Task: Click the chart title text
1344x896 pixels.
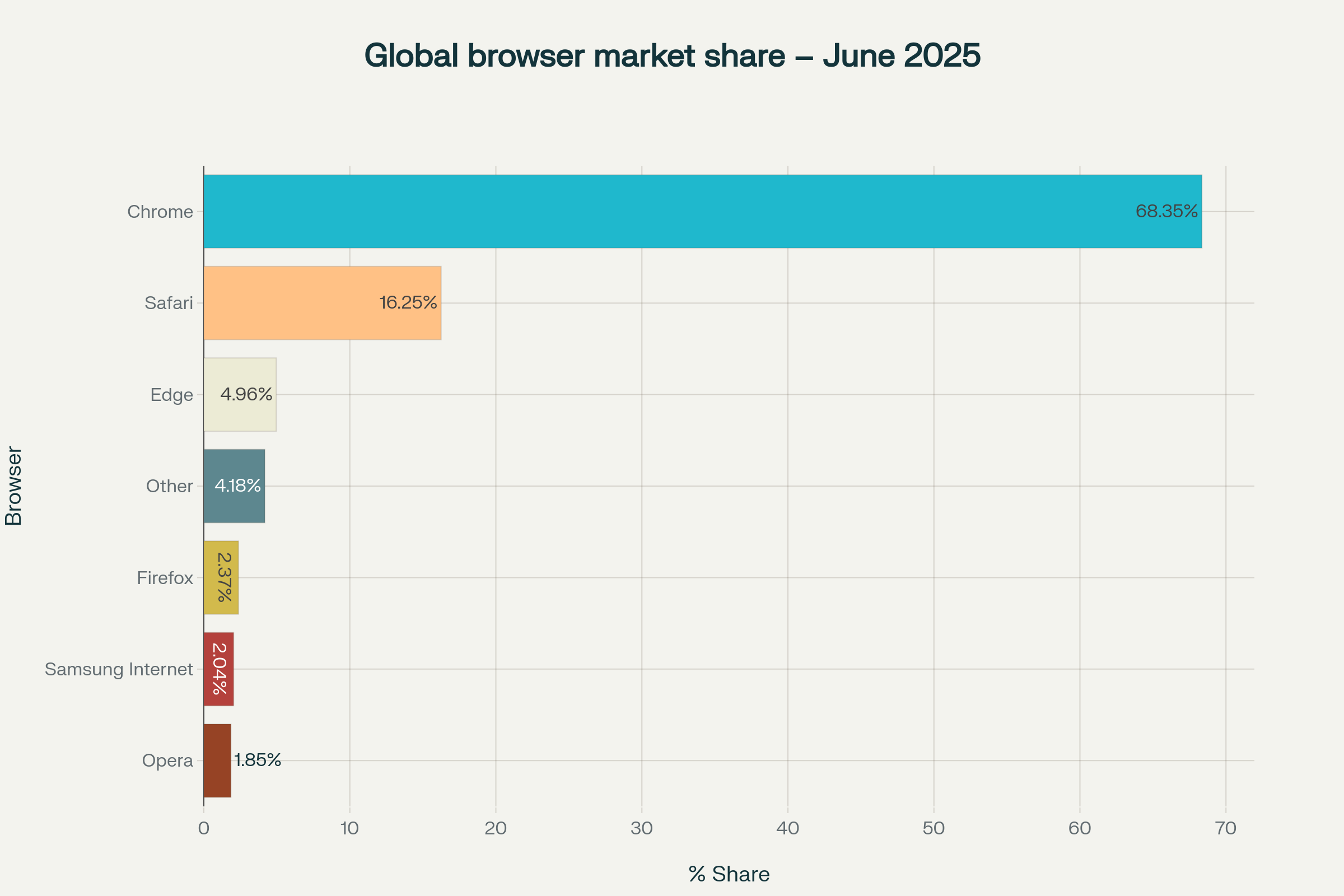Action: 672,55
